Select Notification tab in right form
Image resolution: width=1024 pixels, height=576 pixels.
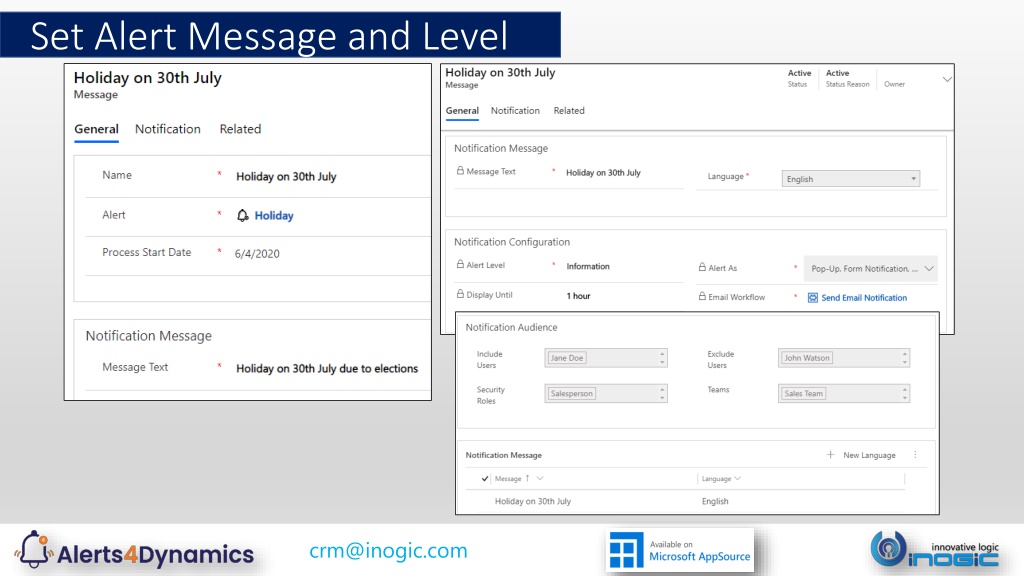[x=515, y=110]
